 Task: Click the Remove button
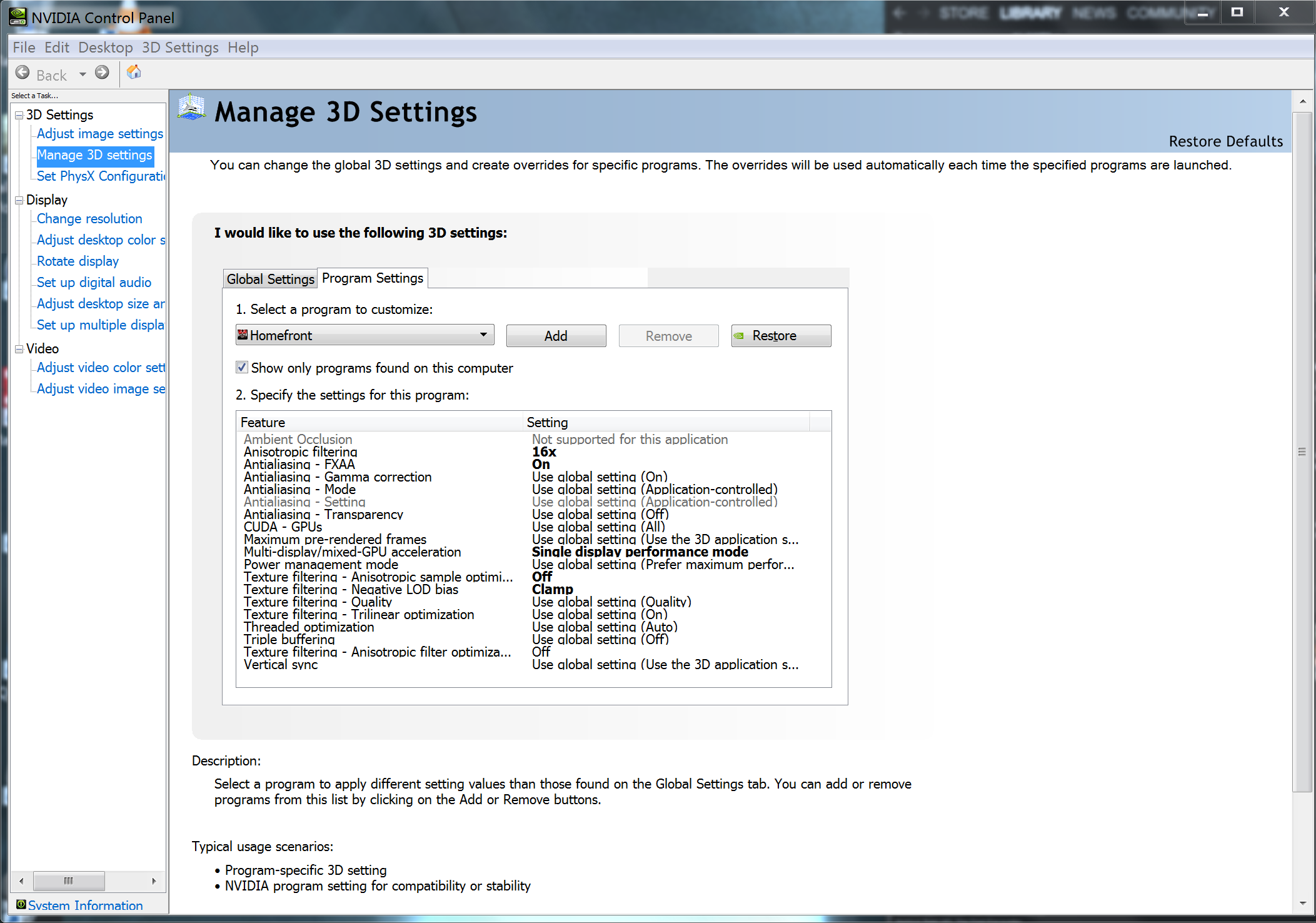[668, 336]
